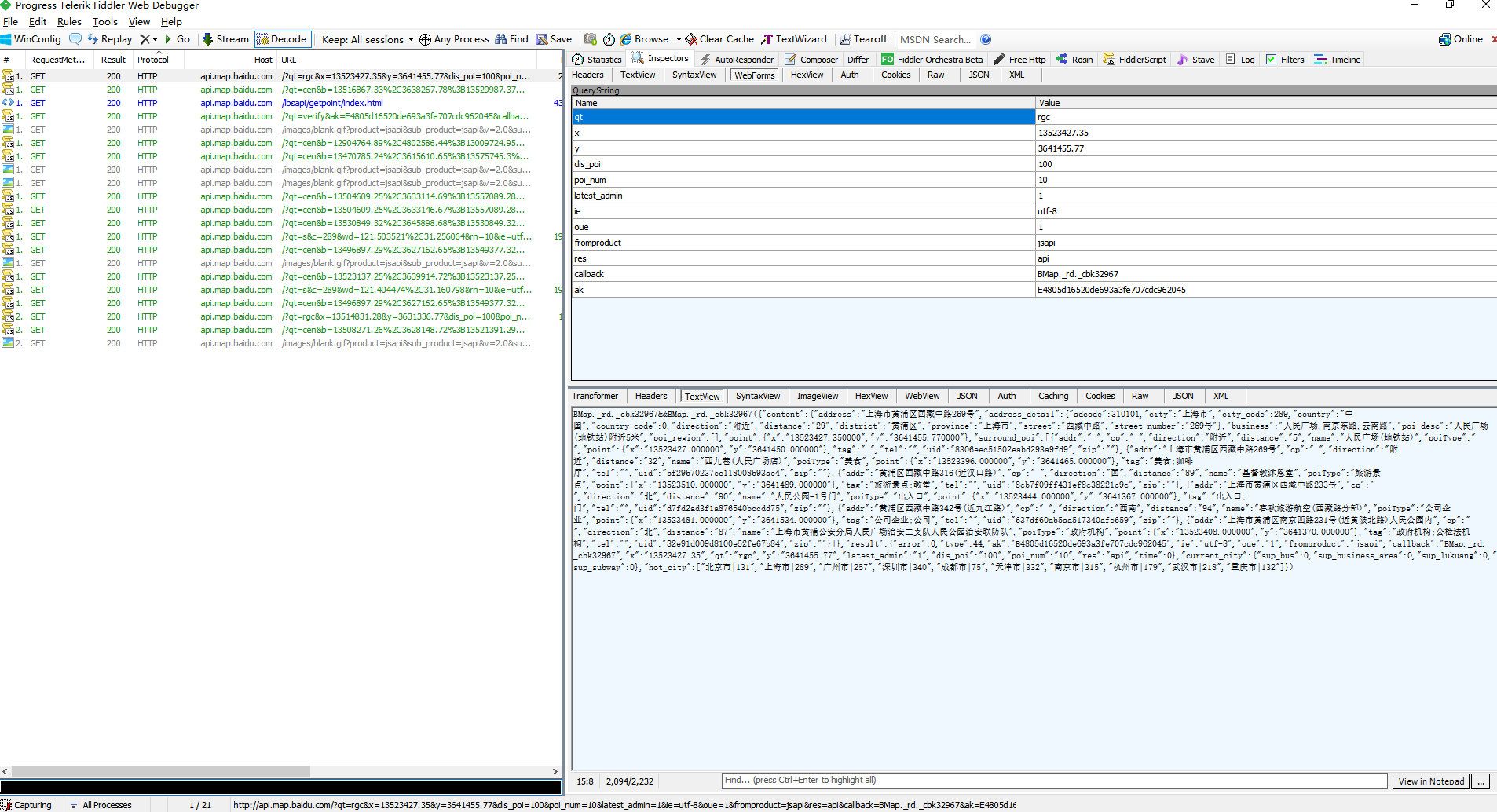Open the Log tab
The height and width of the screenshot is (812, 1497).
coord(1241,60)
